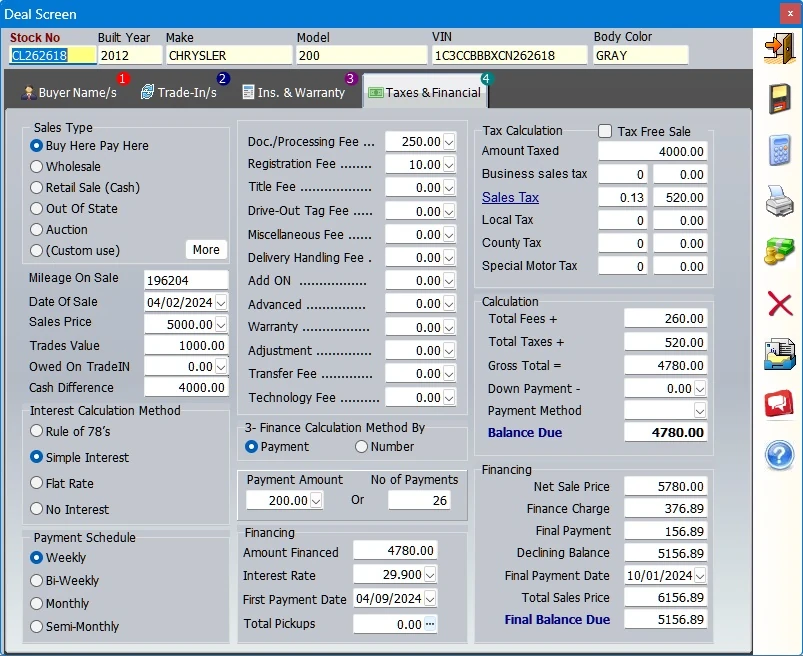Click the red chat bubbles icon
Image resolution: width=803 pixels, height=656 pixels.
(x=779, y=404)
